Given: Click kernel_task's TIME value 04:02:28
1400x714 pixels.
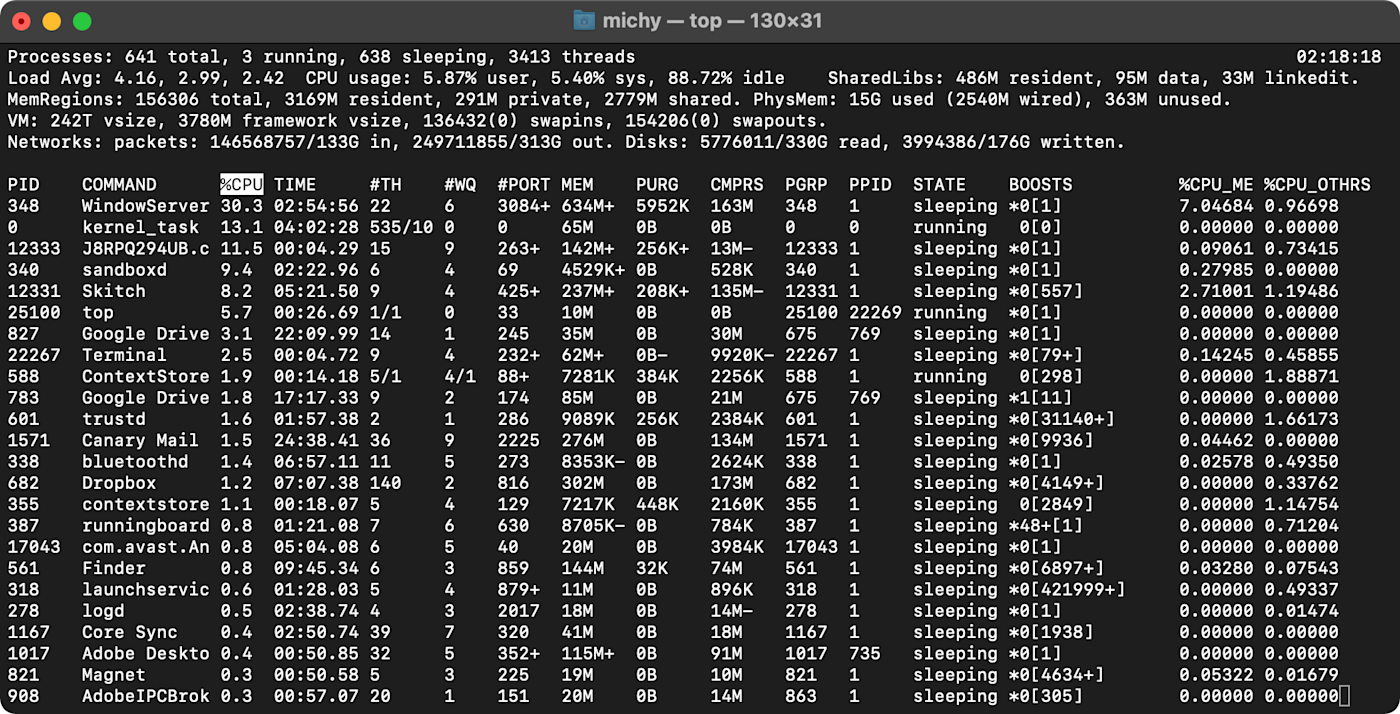Looking at the screenshot, I should (316, 227).
